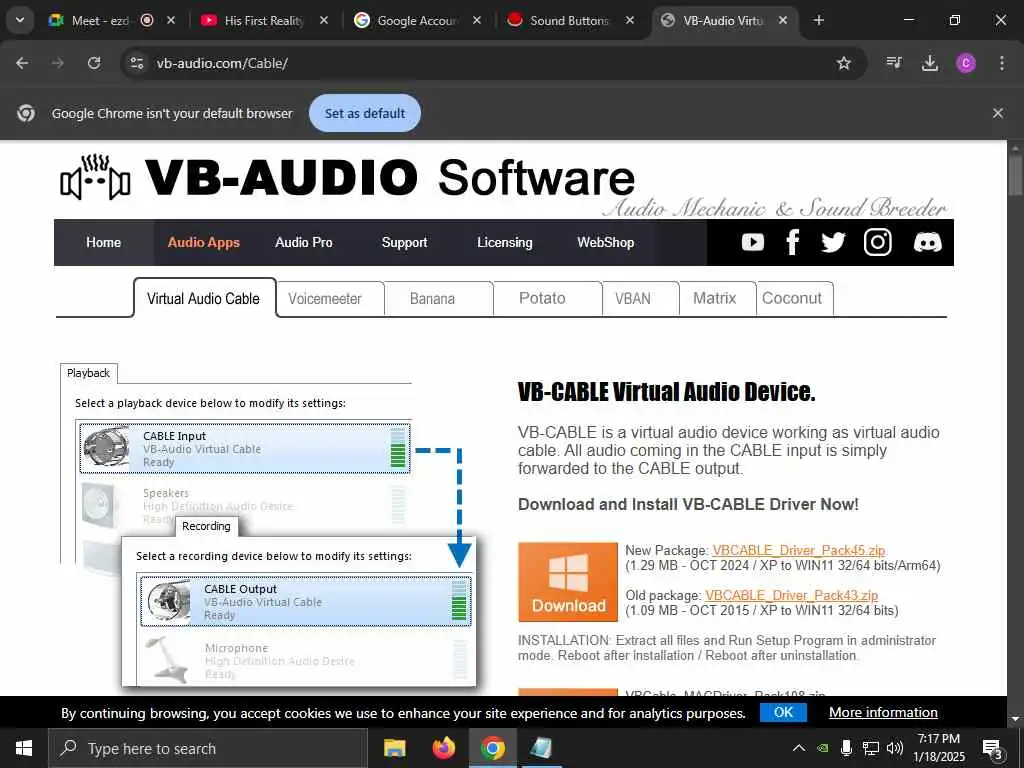Bookmark this page with the star icon
Viewport: 1024px width, 768px height.
[x=844, y=63]
